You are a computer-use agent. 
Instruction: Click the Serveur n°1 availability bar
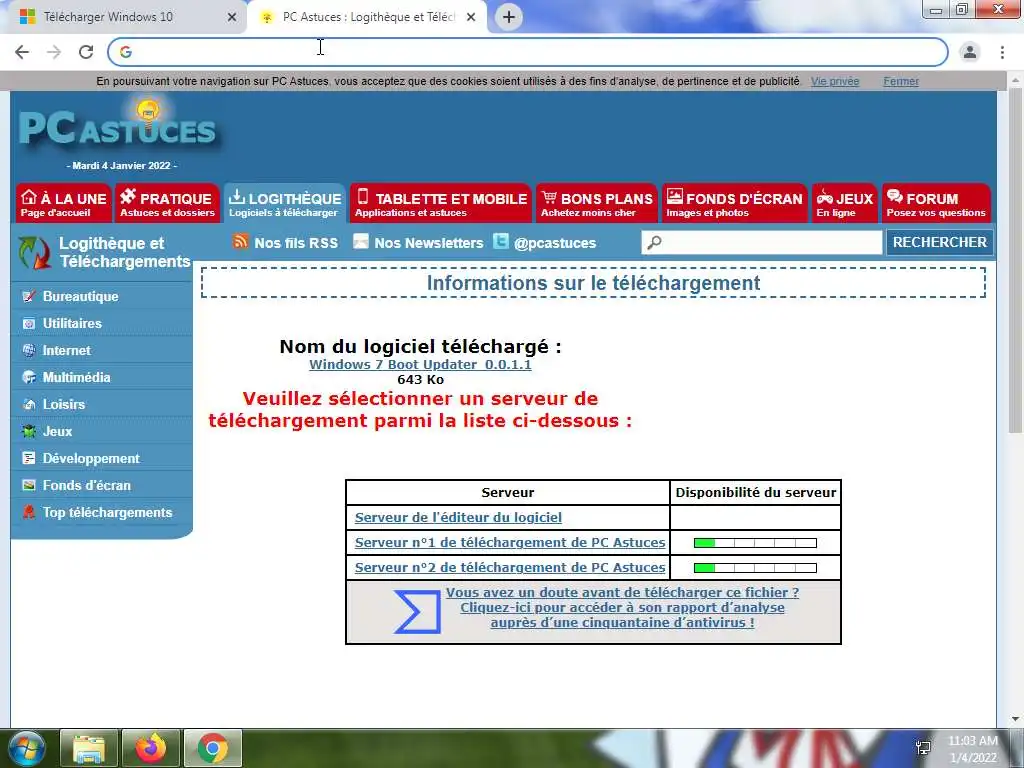756,543
